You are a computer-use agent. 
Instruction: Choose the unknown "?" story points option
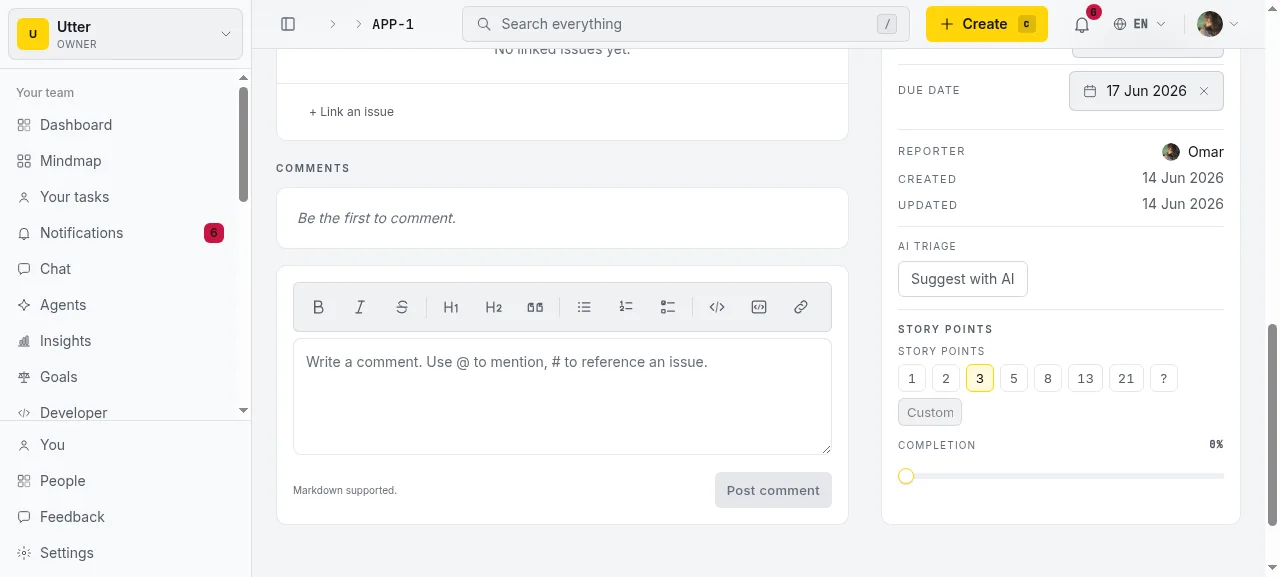click(1164, 378)
